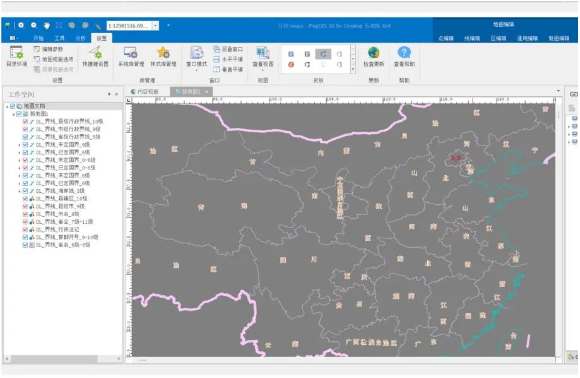
Task: Click the zoom in magnifier icon
Action: 21,25
